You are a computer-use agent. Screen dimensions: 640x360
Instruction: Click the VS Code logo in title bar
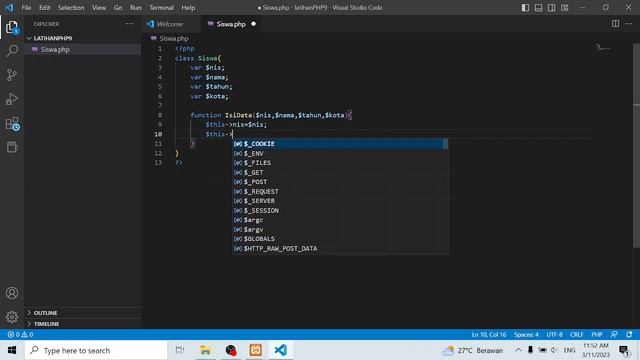pyautogui.click(x=9, y=7)
